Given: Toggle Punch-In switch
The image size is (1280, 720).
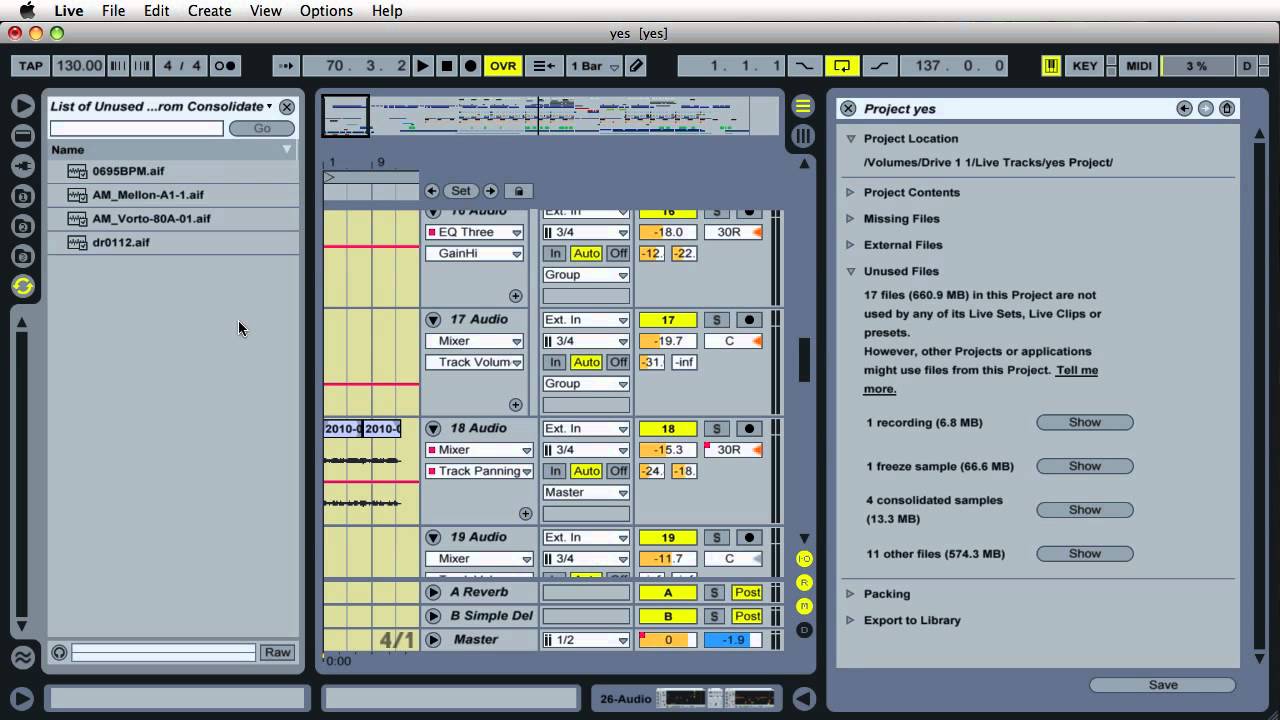Looking at the screenshot, I should 804,66.
